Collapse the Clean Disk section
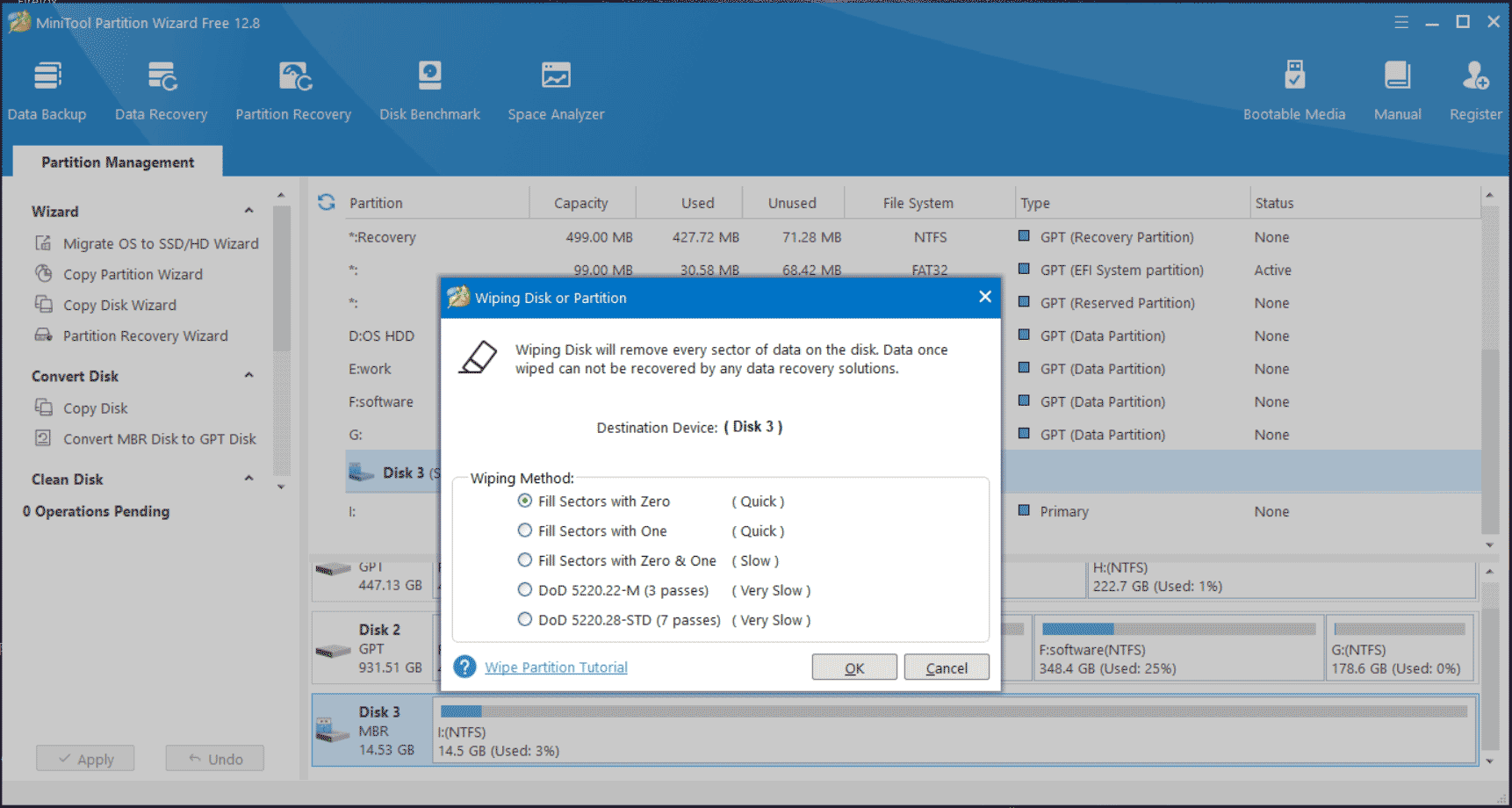The width and height of the screenshot is (1512, 808). 248,479
